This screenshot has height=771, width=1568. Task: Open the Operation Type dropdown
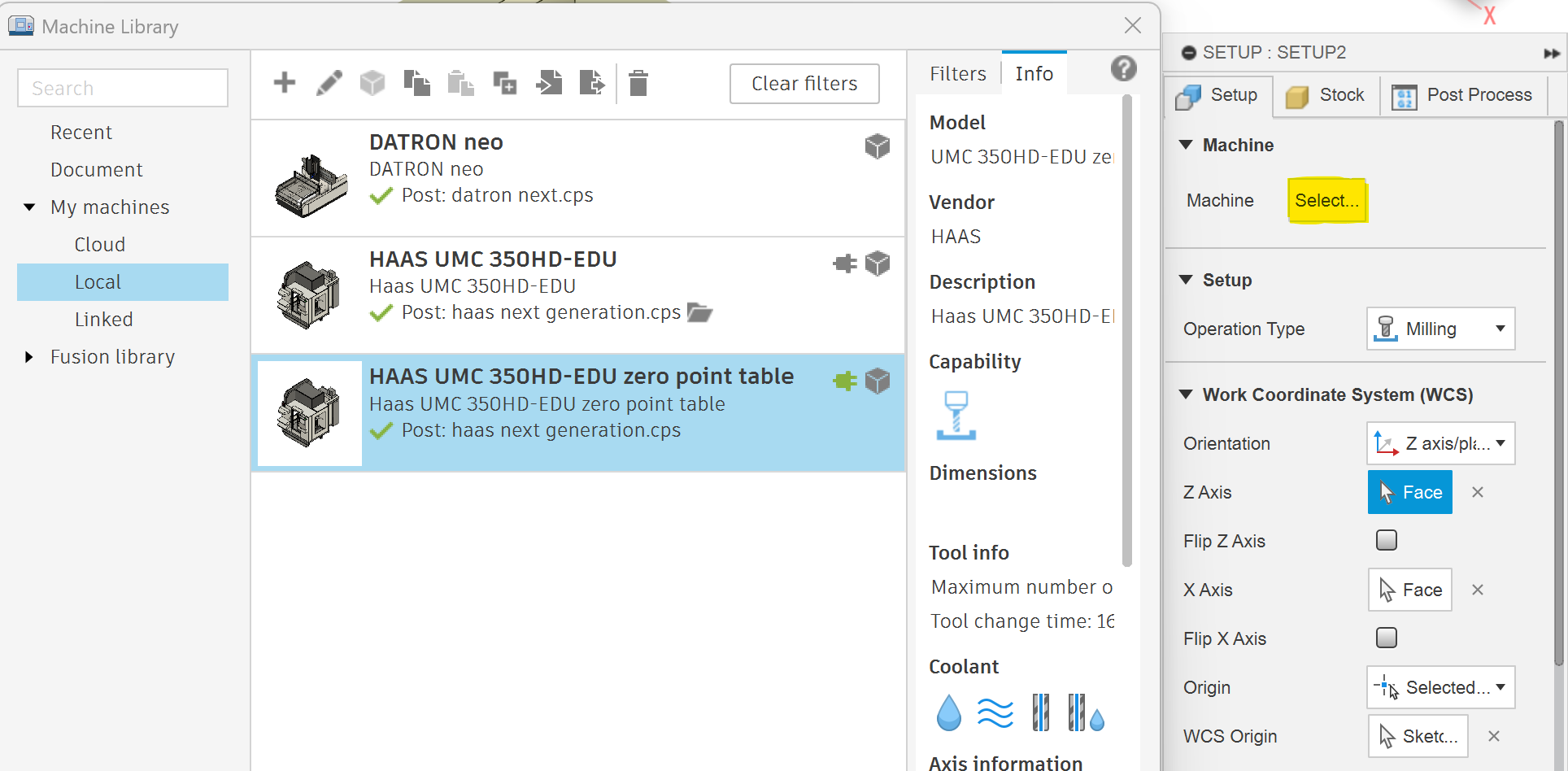click(1440, 329)
